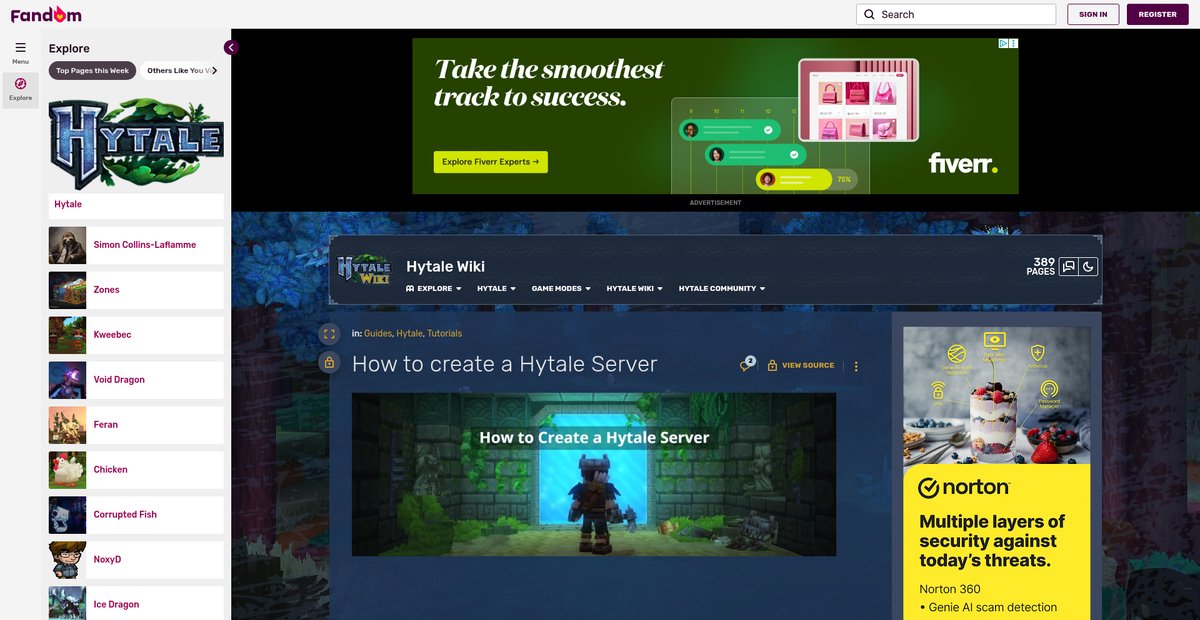Toggle dark/light theme moon icon
1200x620 pixels.
pyautogui.click(x=1089, y=266)
